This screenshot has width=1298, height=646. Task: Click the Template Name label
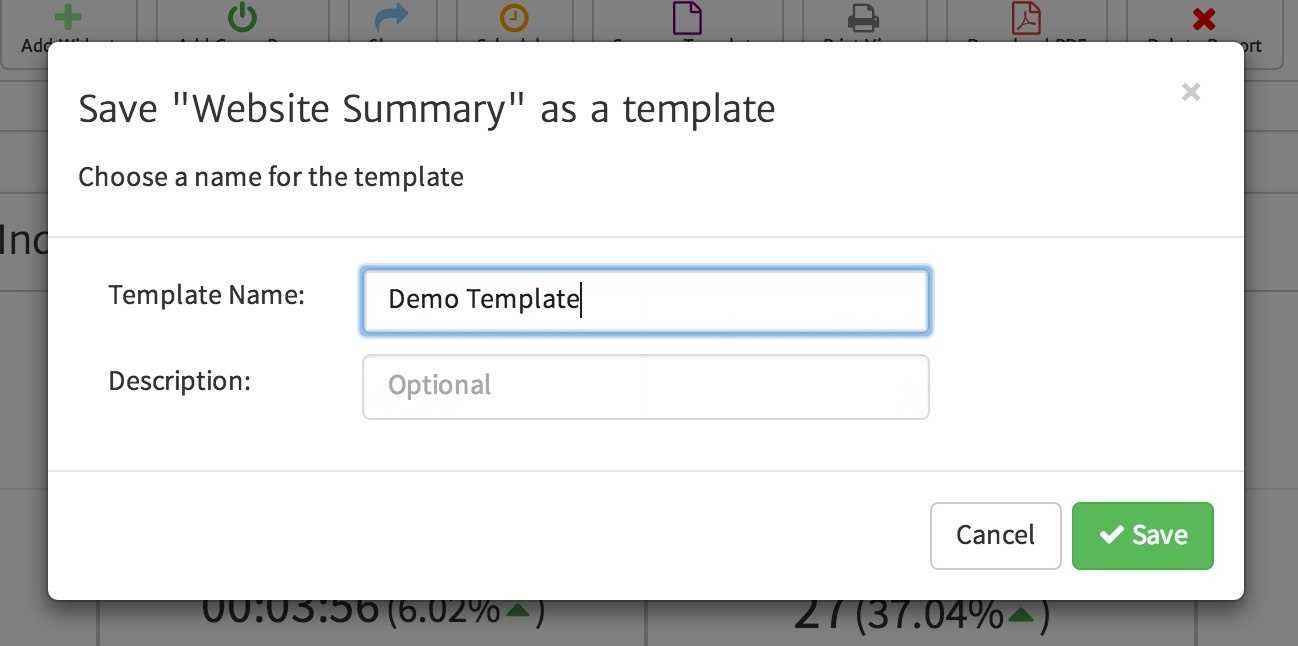point(206,295)
